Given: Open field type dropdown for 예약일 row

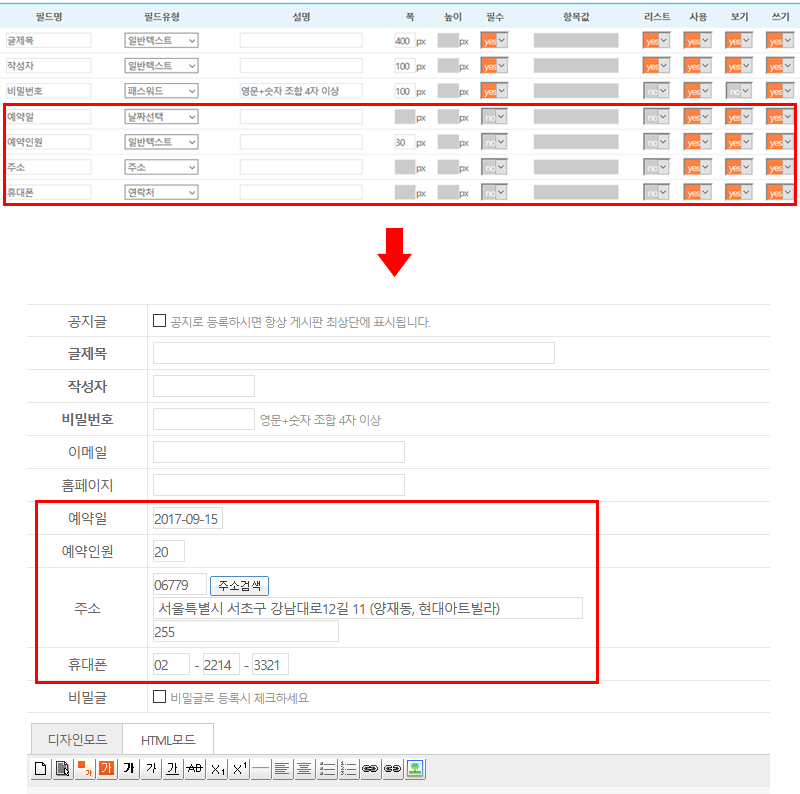Looking at the screenshot, I should pyautogui.click(x=161, y=117).
